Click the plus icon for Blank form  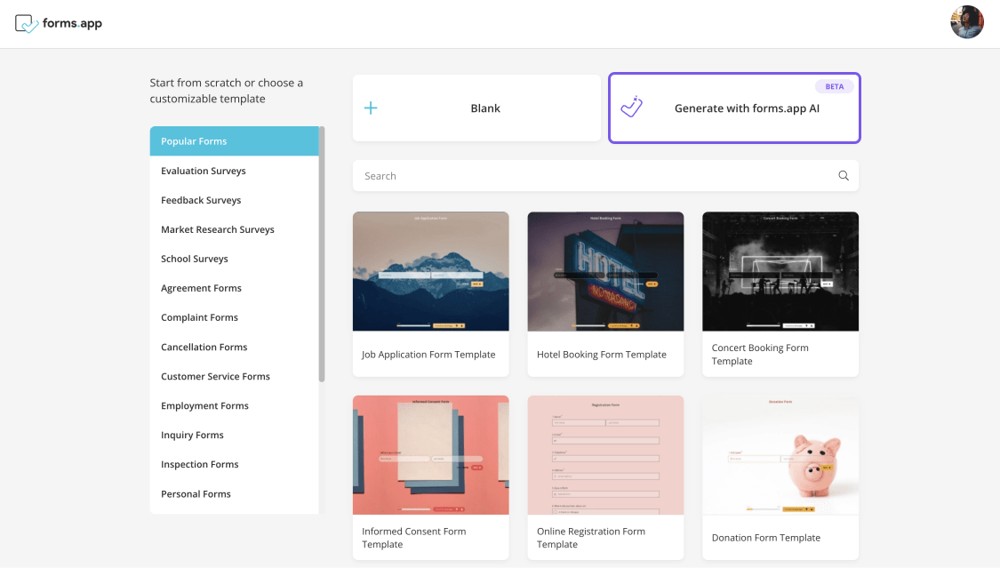click(371, 108)
